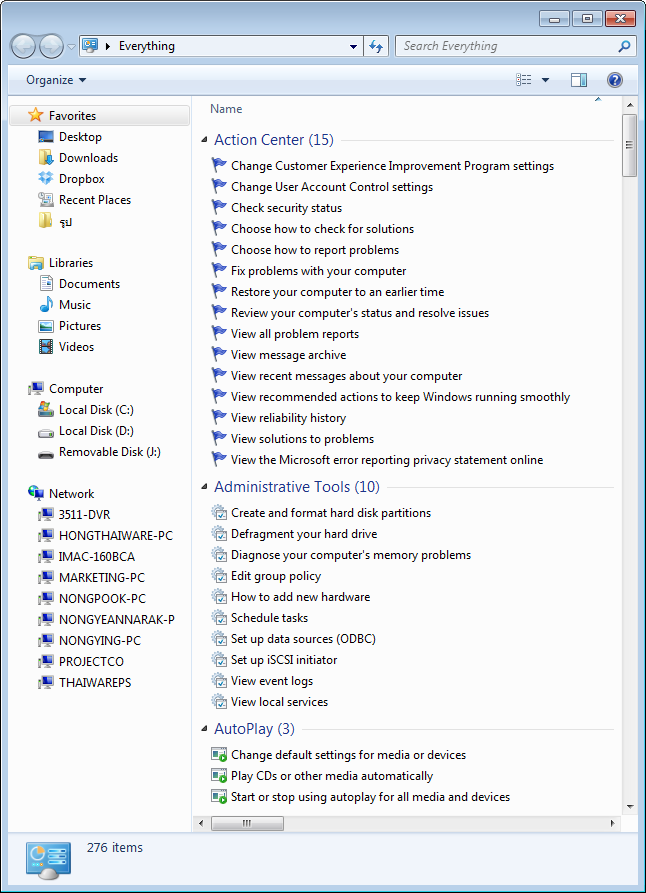The image size is (646, 893).
Task: Click the Pictures library icon
Action: pyautogui.click(x=46, y=326)
